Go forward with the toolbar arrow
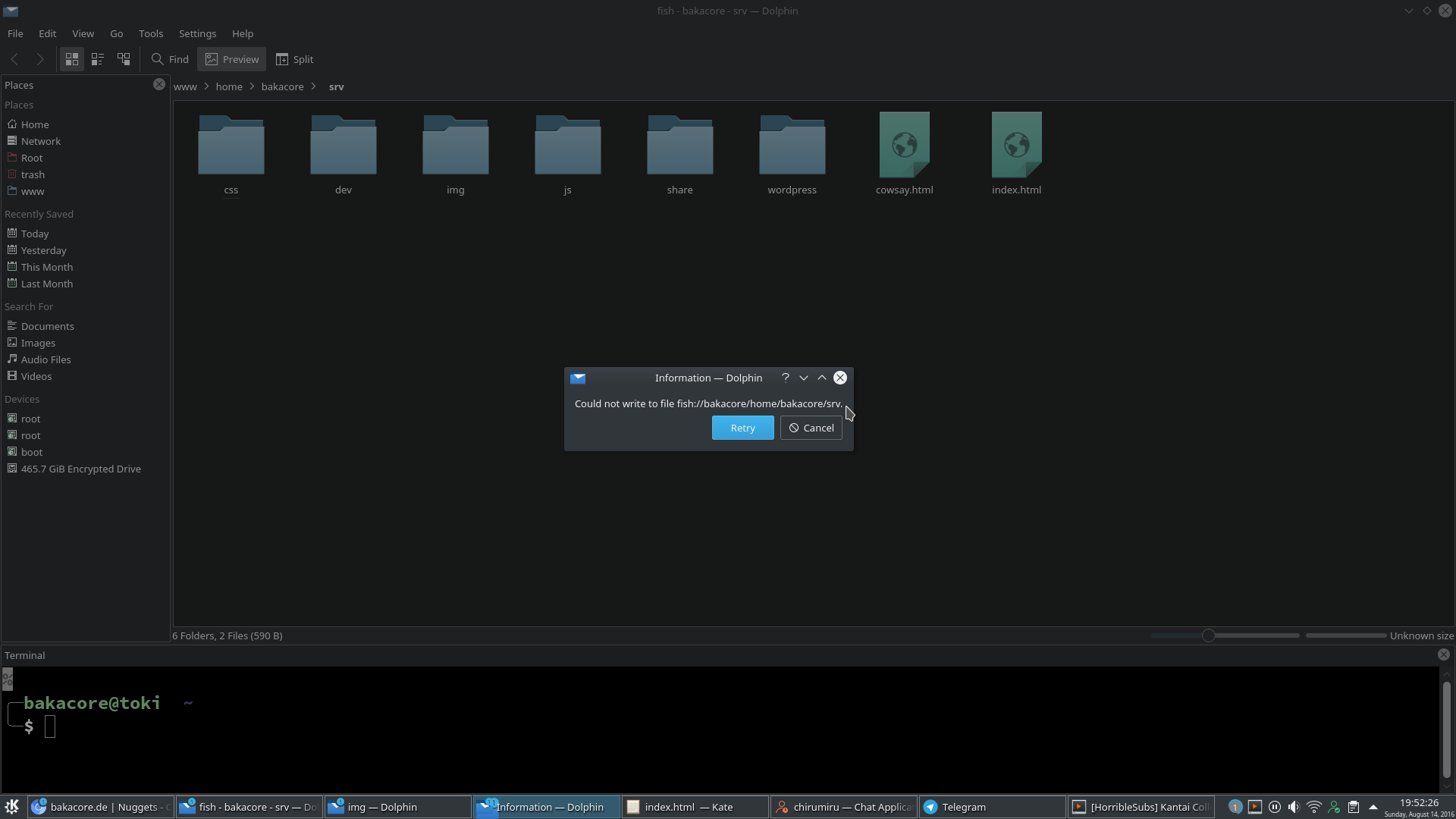 (x=40, y=59)
